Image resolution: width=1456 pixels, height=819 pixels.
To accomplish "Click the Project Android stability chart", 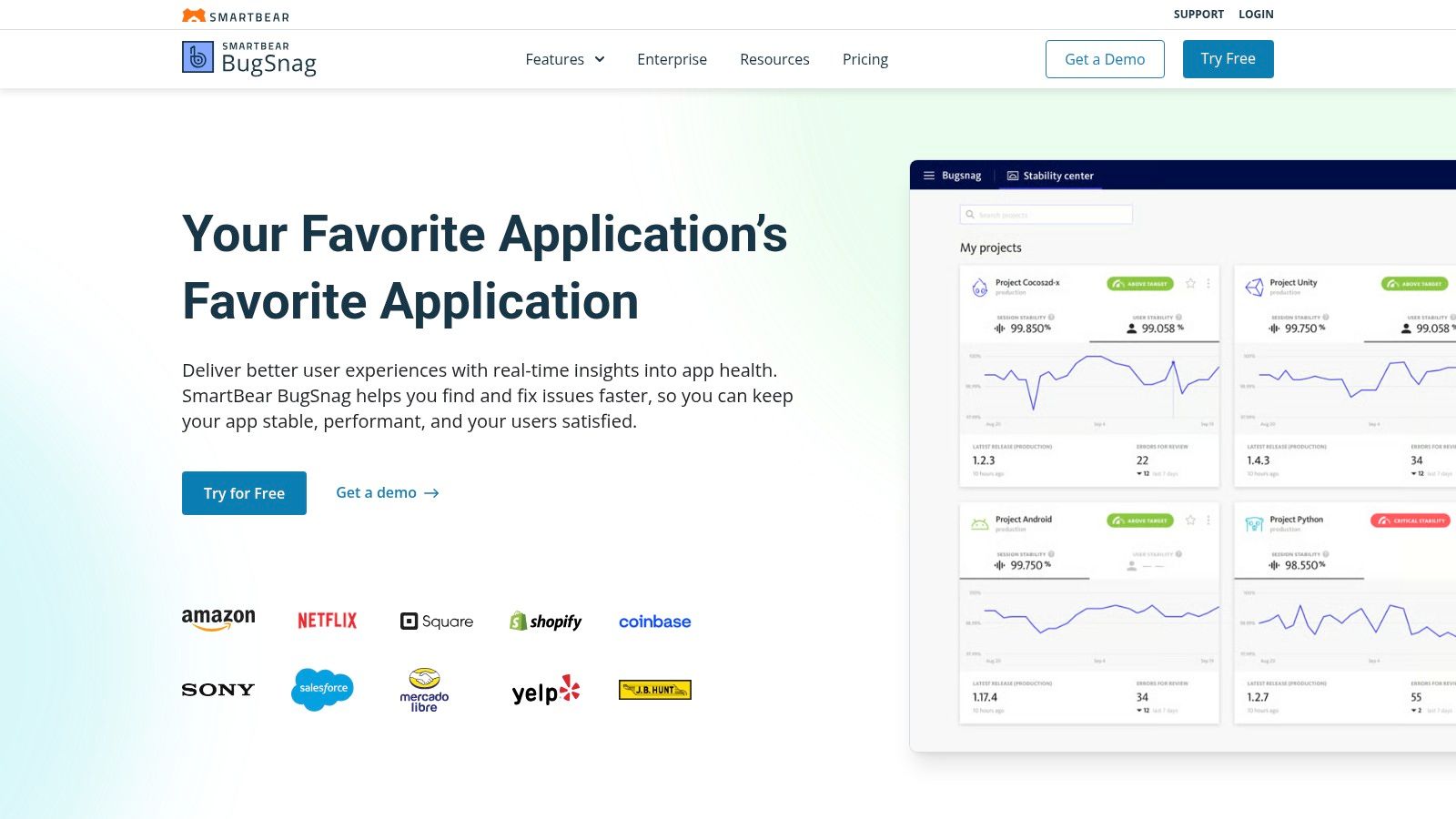I will tap(1089, 623).
